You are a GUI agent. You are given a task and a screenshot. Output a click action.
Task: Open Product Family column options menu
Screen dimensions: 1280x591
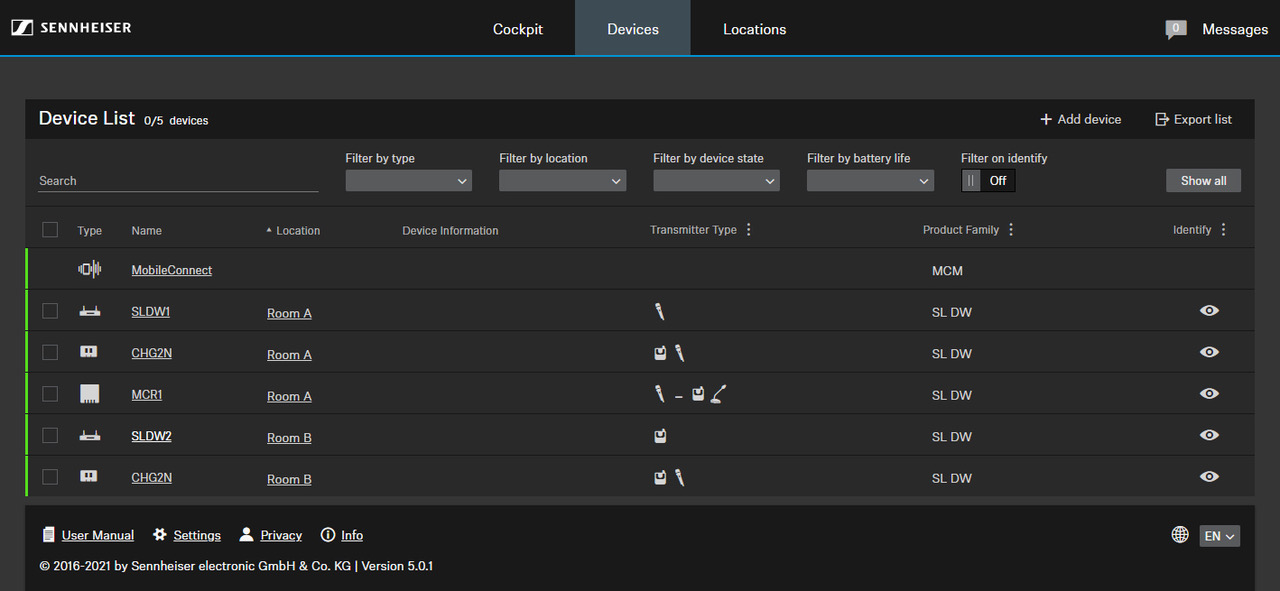point(1011,230)
